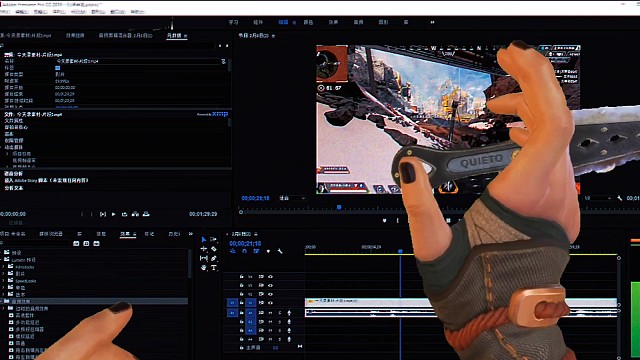The height and width of the screenshot is (360, 640).
Task: Expand the obsolete audio effects subfolder
Action: [4, 309]
